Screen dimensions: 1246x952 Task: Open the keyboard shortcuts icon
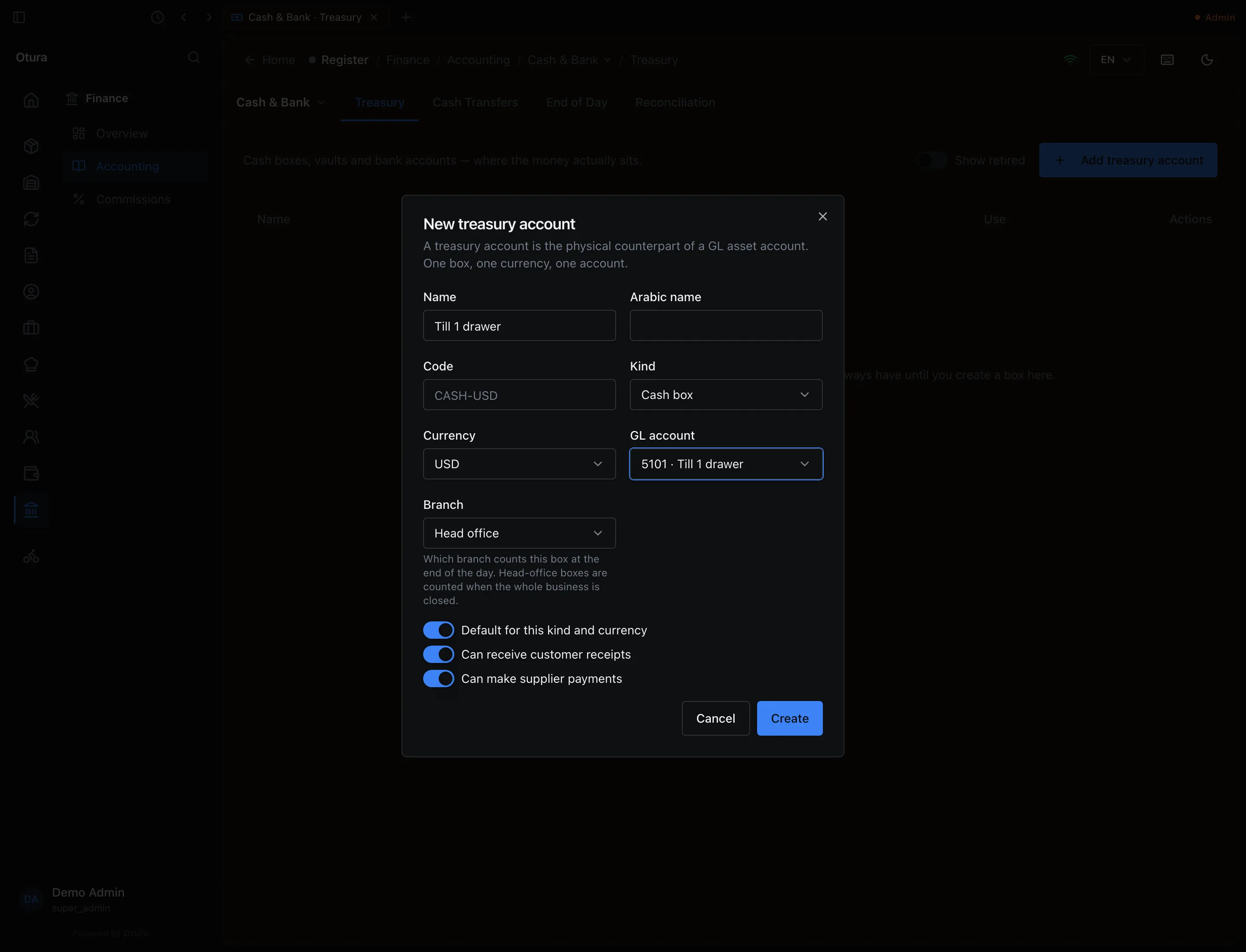(1167, 60)
